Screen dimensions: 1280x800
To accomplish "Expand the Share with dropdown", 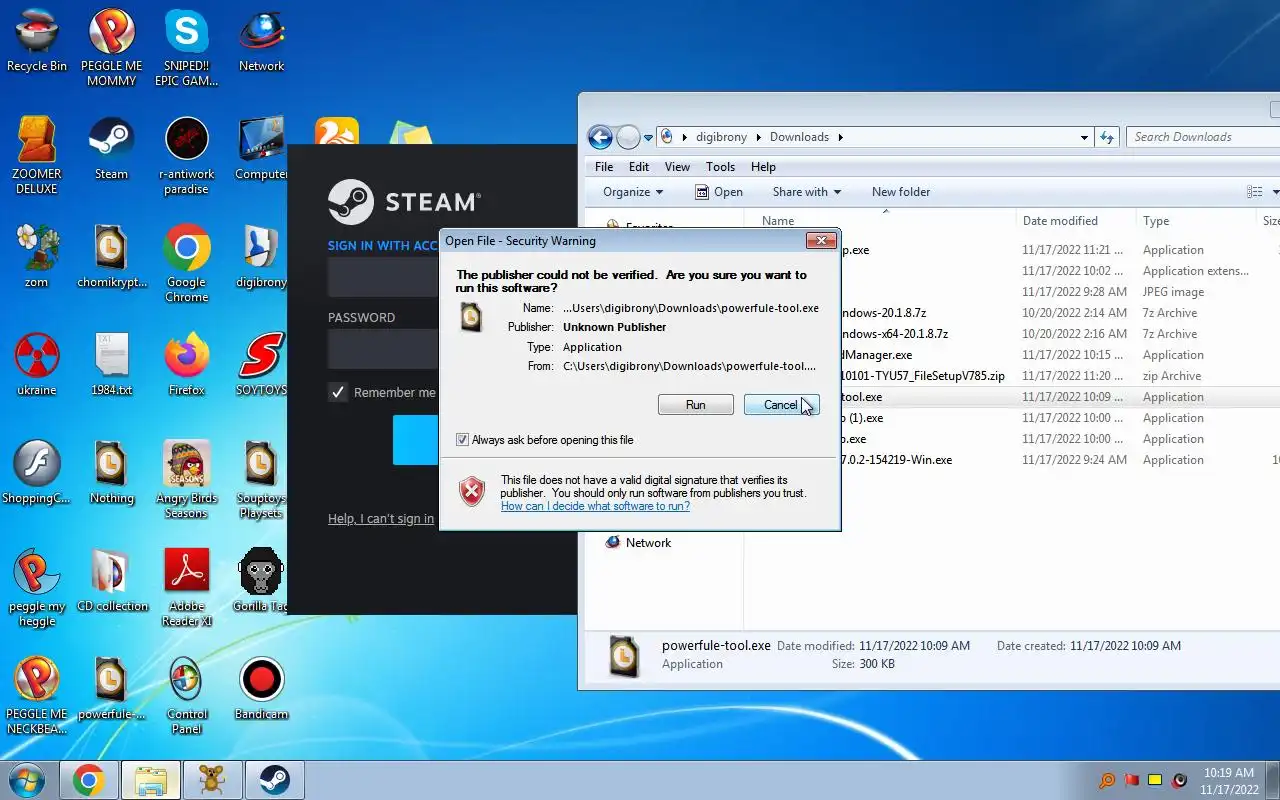I will coord(806,192).
